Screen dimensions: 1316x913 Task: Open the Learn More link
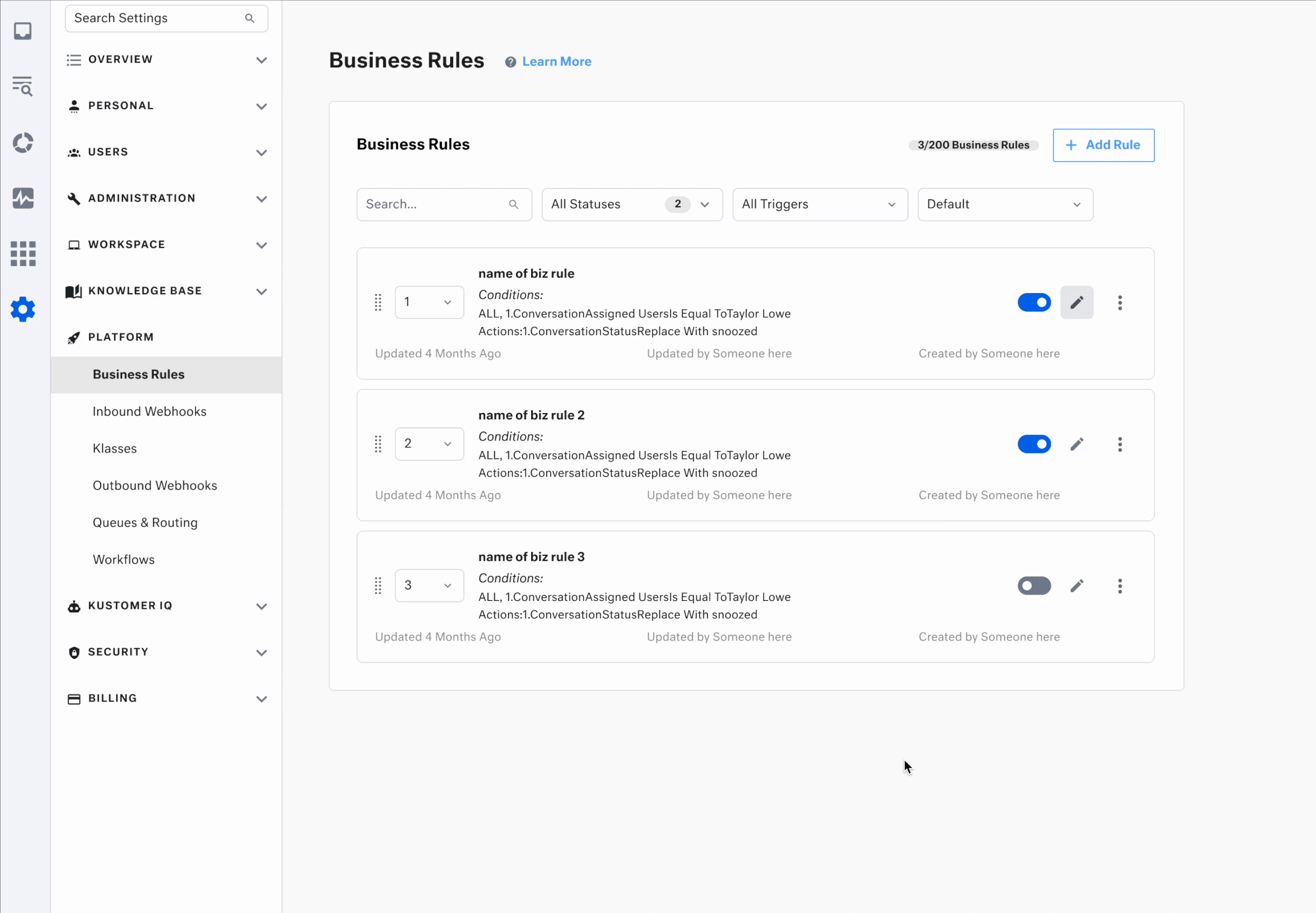pos(556,62)
